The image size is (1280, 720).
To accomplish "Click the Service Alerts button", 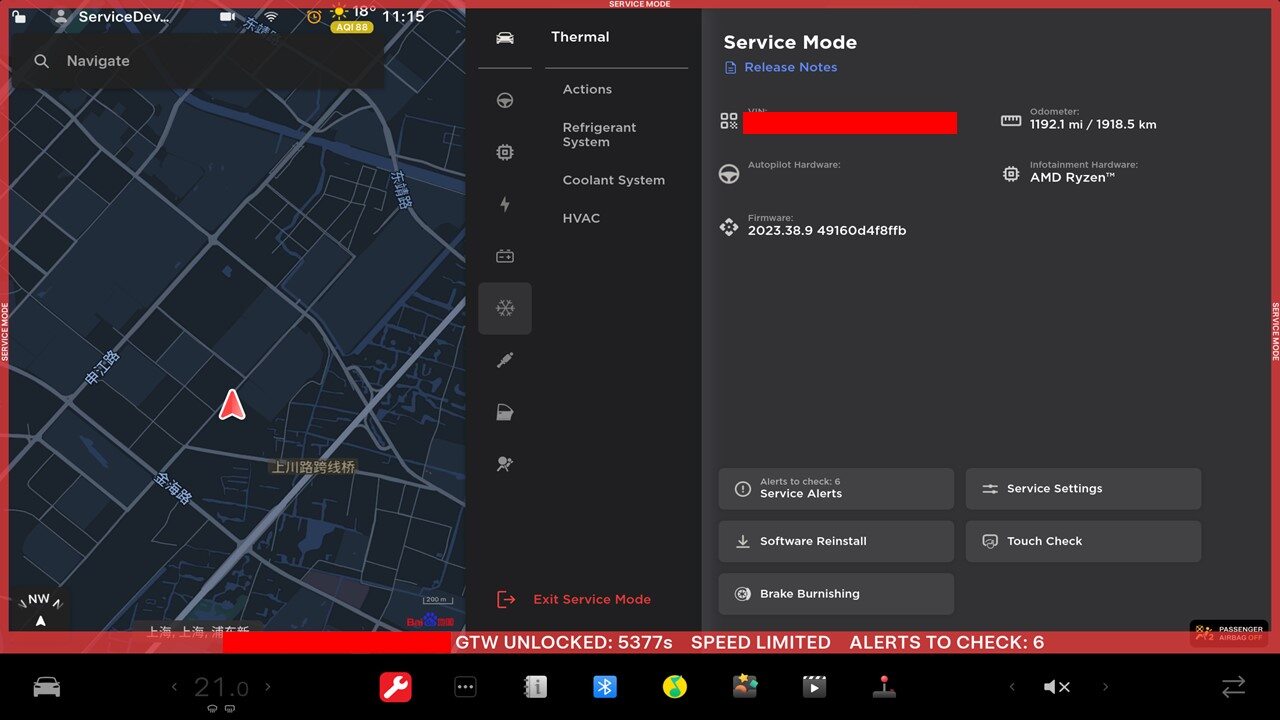I will tap(836, 489).
